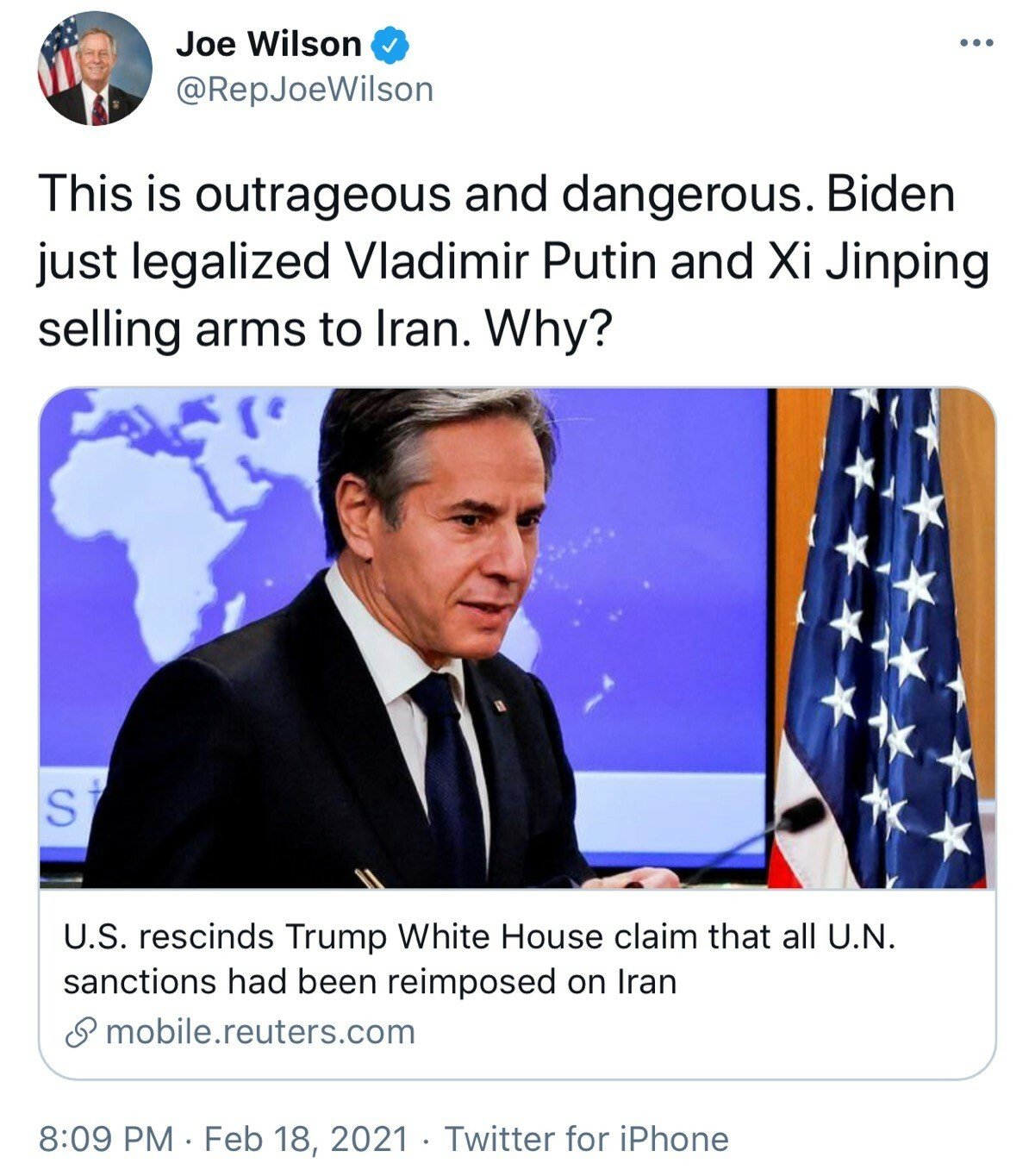
Task: Open the tweet's three-dot more options menu
Action: [x=977, y=42]
